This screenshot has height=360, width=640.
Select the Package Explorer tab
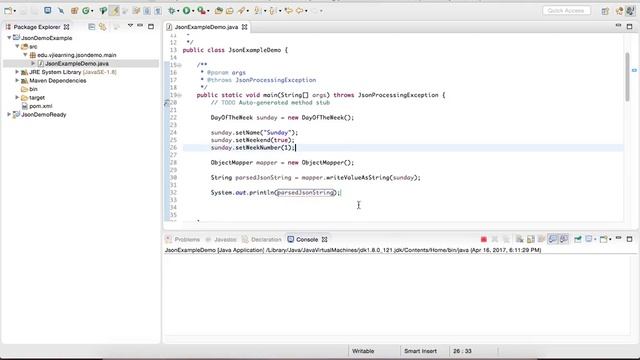tap(37, 27)
